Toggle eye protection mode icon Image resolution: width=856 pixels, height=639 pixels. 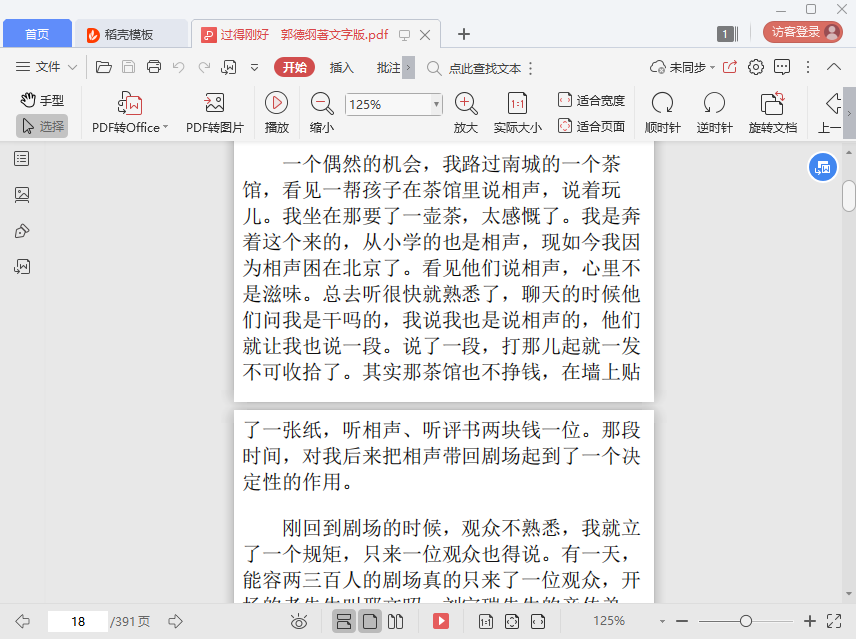(299, 622)
